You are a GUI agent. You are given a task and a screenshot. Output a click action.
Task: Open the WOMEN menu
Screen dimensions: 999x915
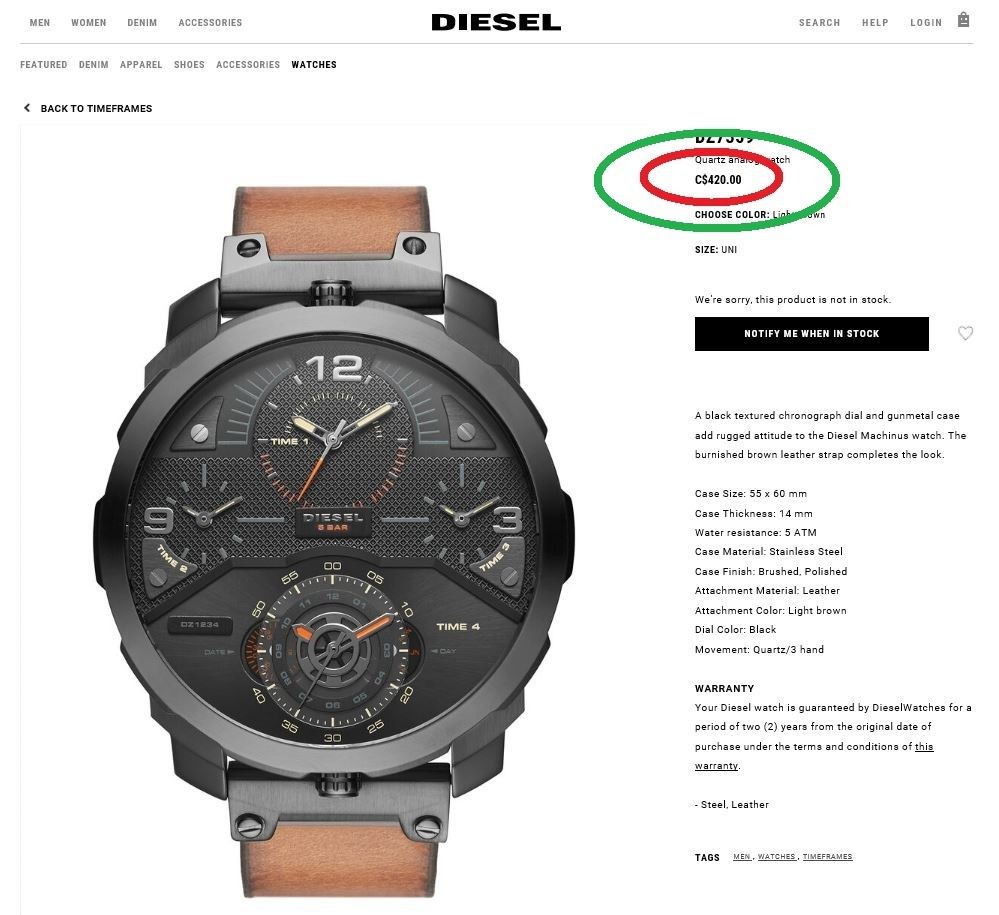click(x=89, y=22)
